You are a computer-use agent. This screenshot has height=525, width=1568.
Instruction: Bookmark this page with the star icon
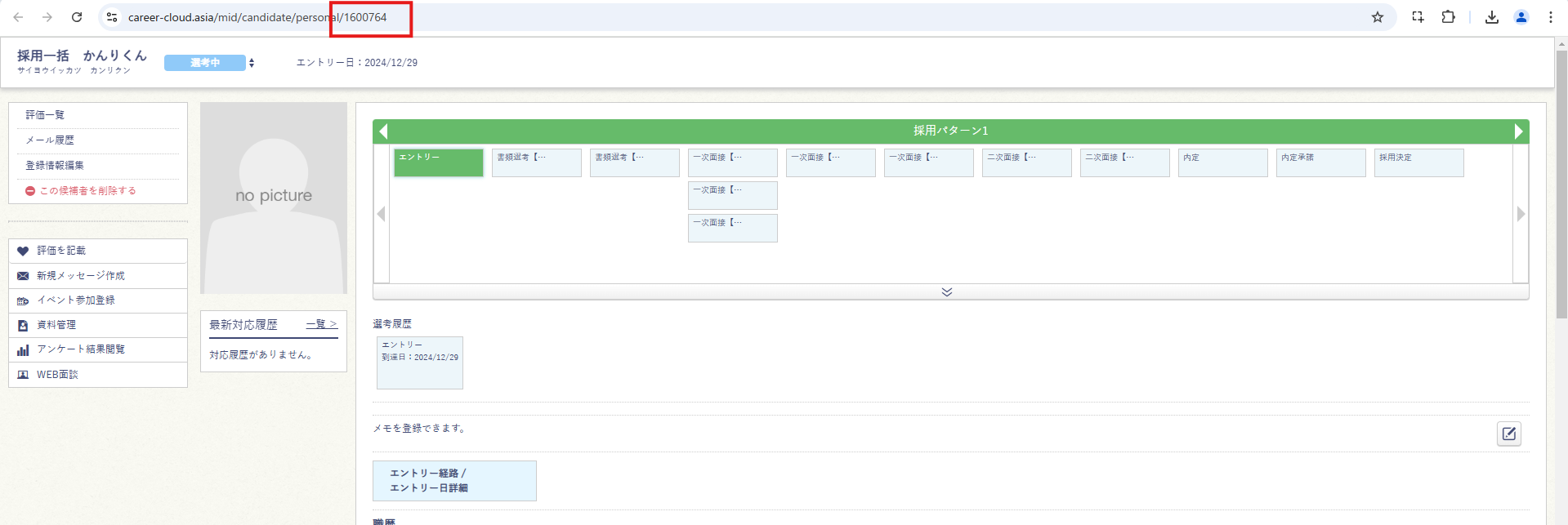tap(1378, 17)
